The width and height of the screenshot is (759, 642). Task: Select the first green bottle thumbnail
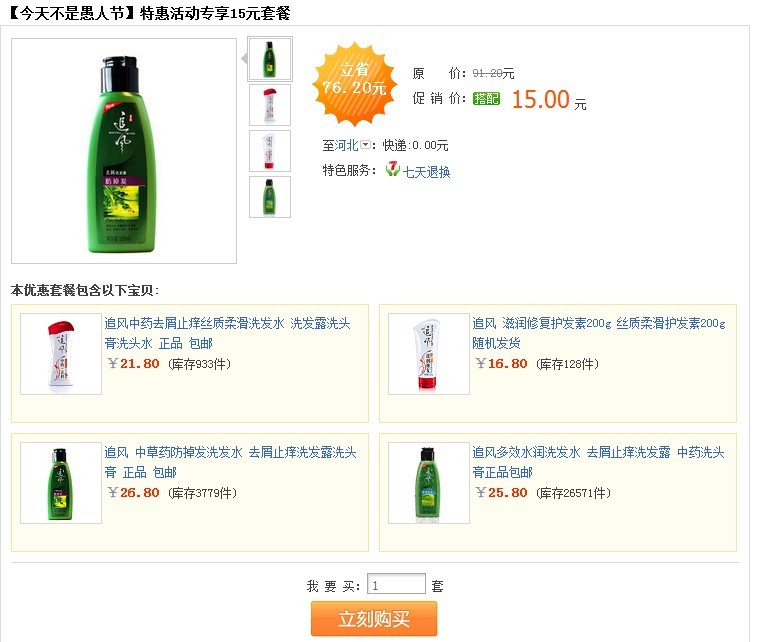click(x=270, y=59)
